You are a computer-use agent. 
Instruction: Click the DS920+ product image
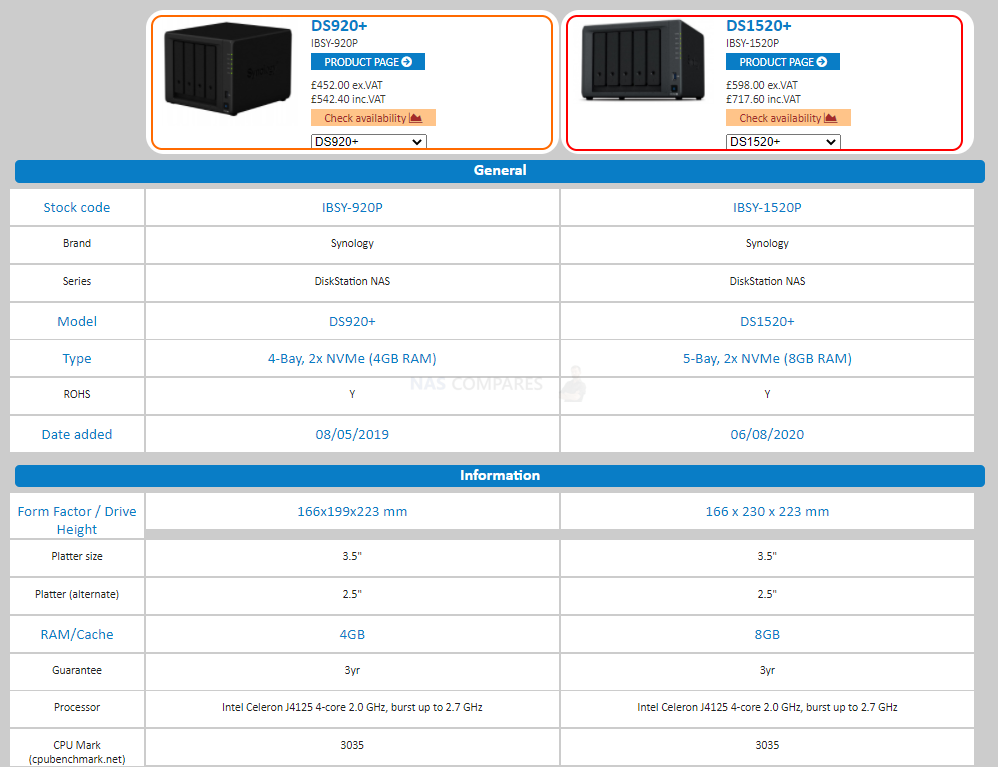pyautogui.click(x=228, y=69)
